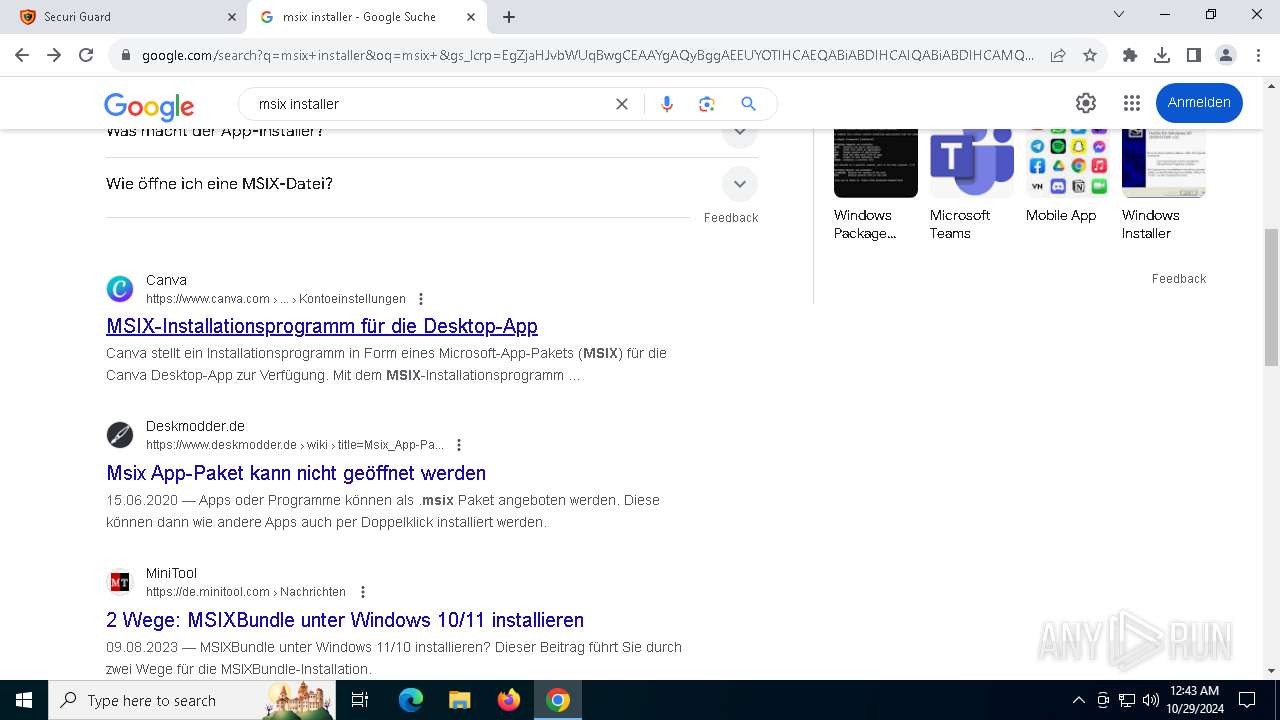This screenshot has height=720, width=1280.
Task: Open Google quick settings gear
Action: [x=1086, y=103]
